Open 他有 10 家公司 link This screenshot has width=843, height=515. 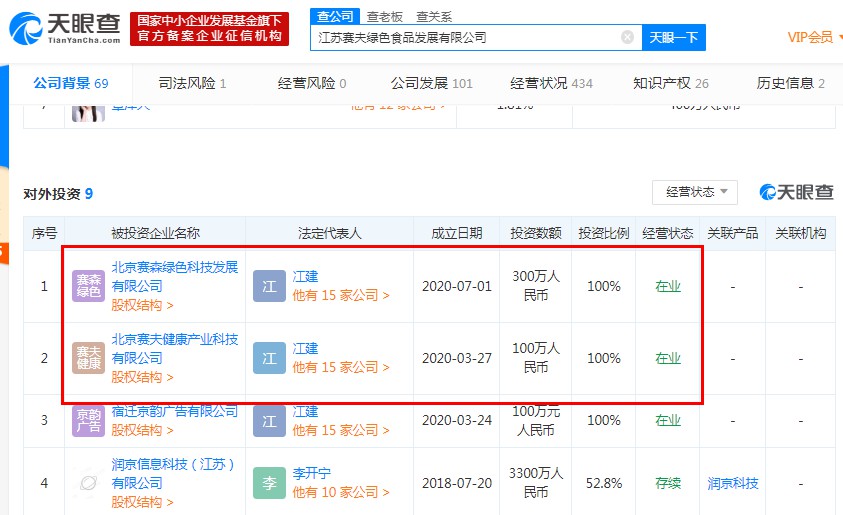pos(341,492)
